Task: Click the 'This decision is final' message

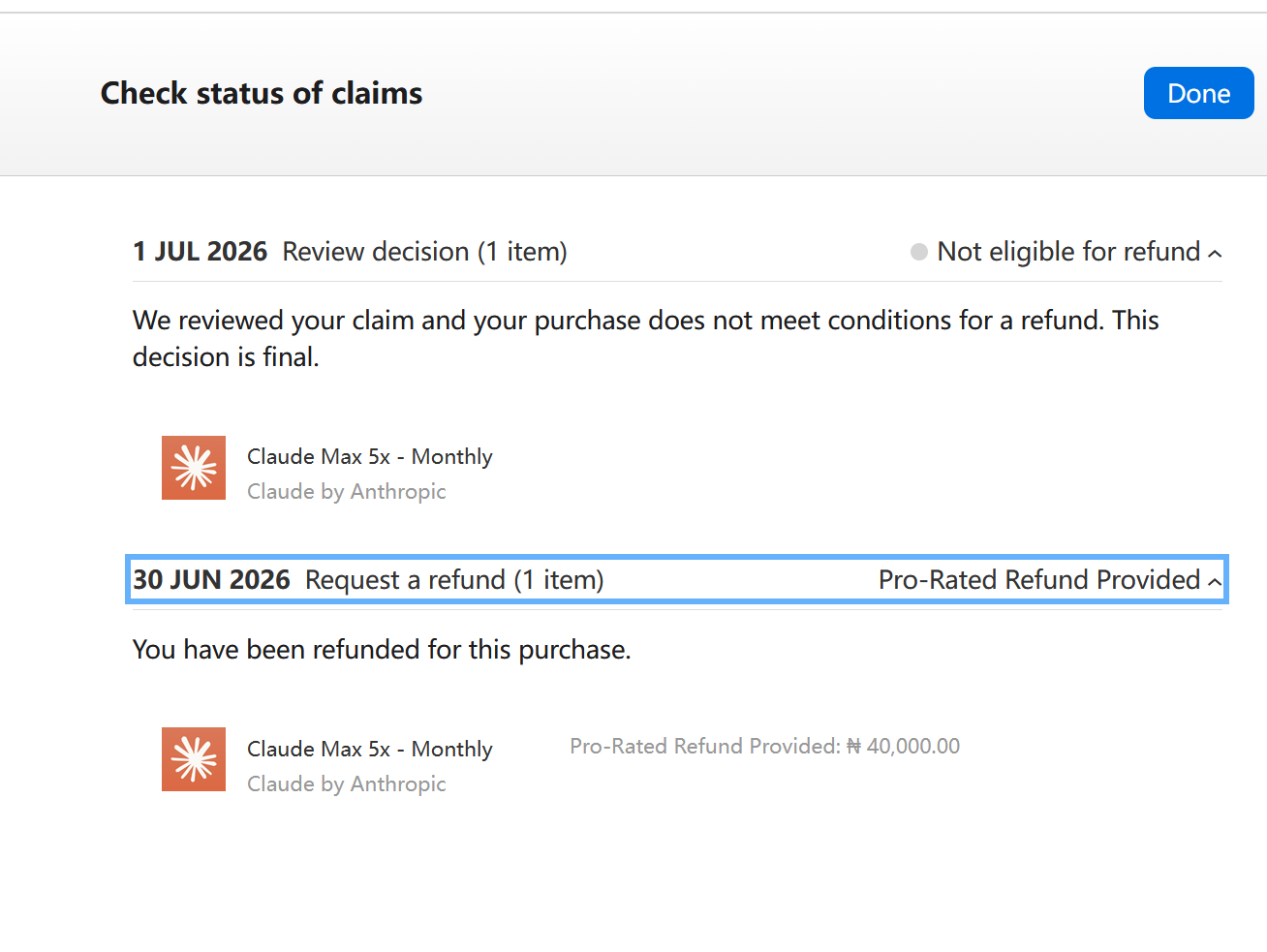Action: pos(645,338)
